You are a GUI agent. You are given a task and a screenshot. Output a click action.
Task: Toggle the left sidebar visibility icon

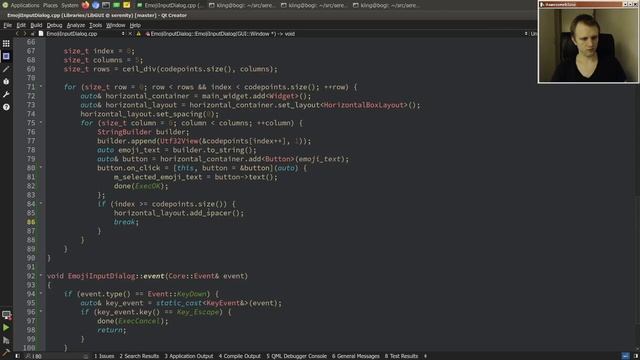(17, 356)
